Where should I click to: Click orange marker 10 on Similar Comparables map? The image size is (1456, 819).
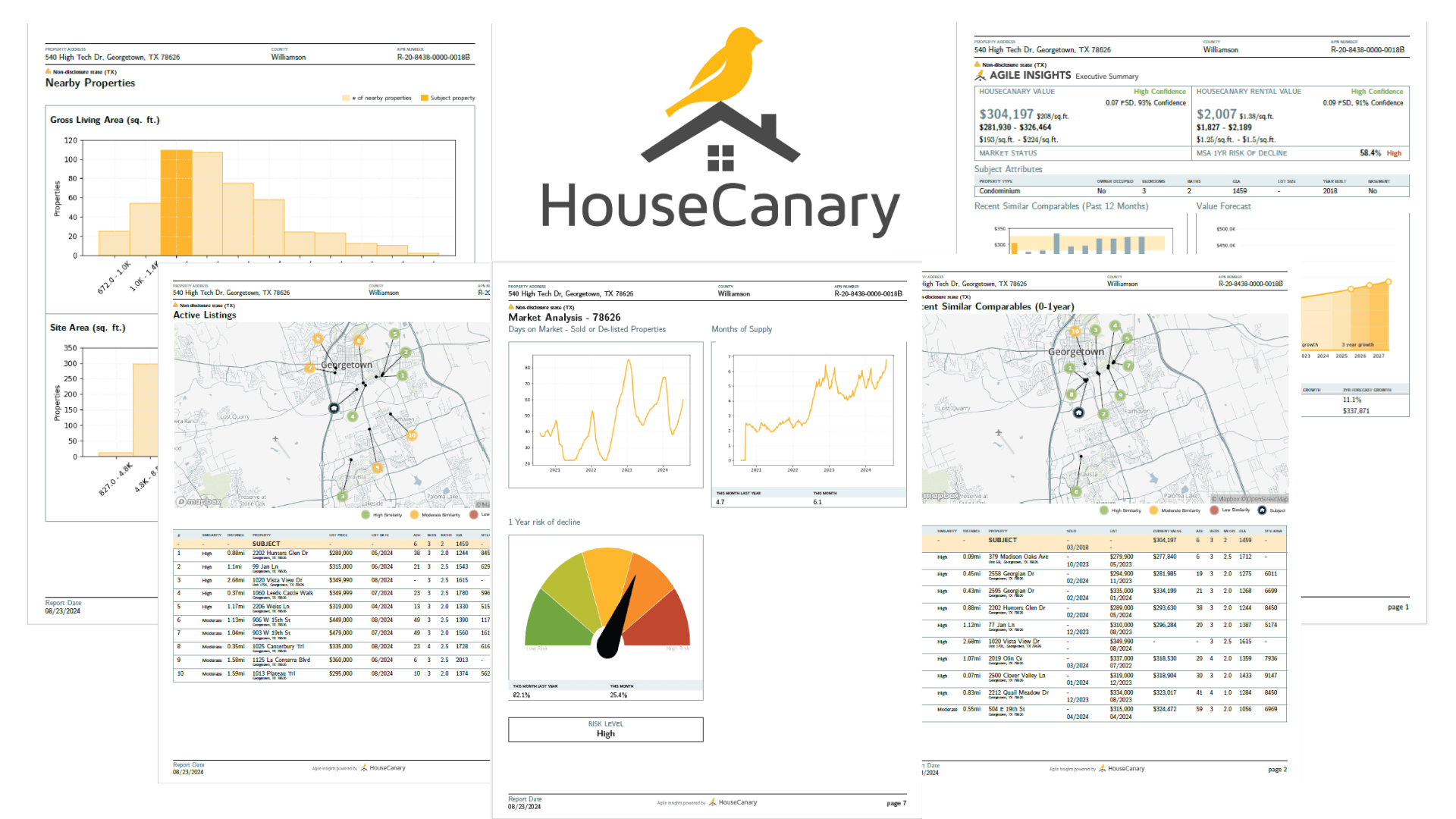pos(1075,331)
